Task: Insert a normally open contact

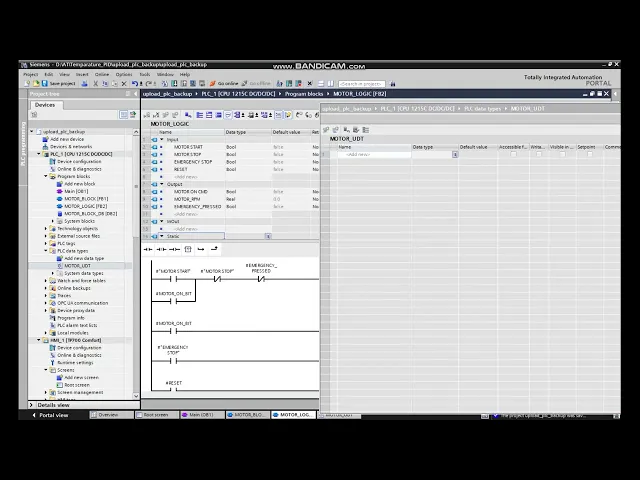Action: 148,249
